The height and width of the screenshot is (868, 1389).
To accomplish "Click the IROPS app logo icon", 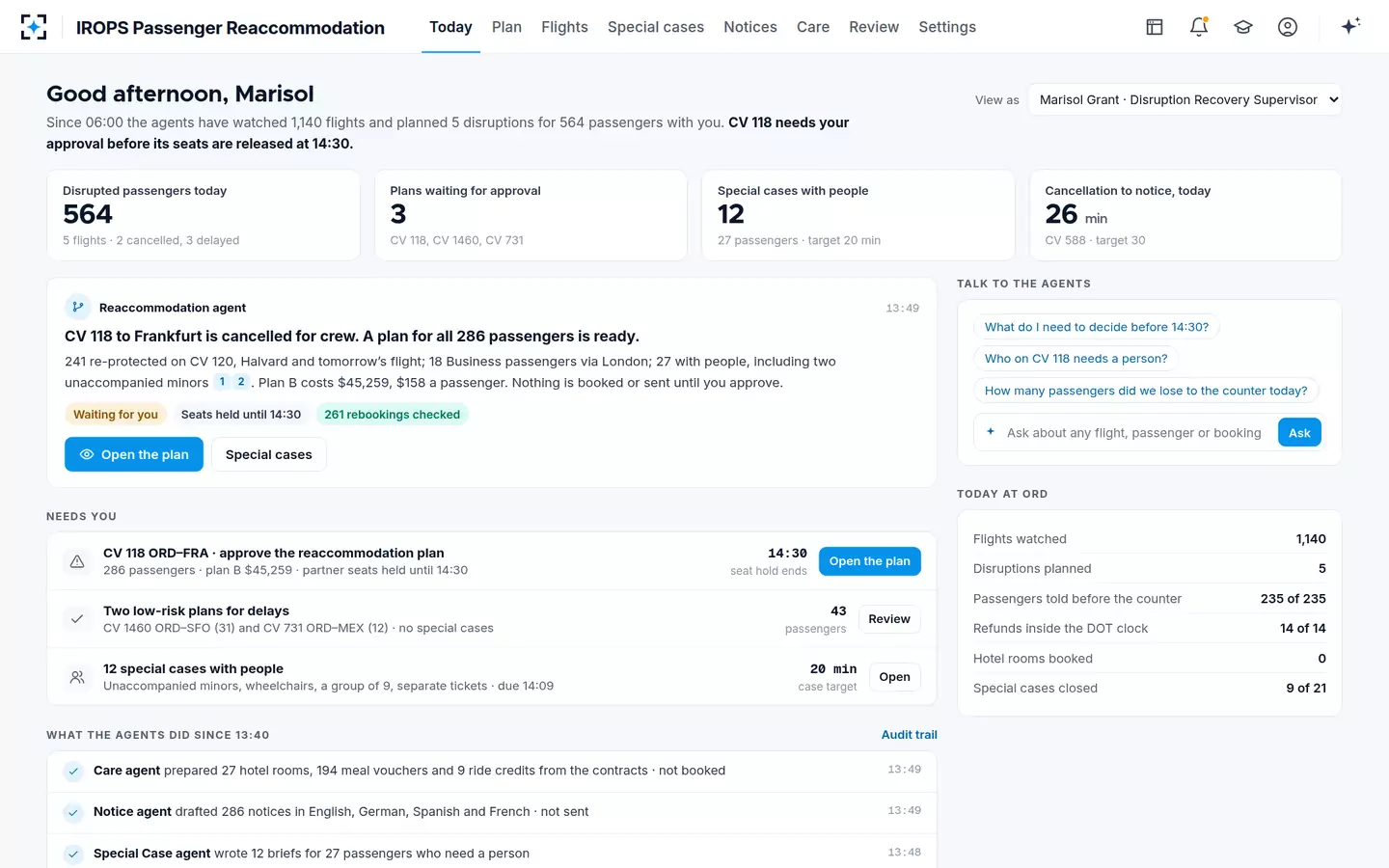I will coord(34,27).
